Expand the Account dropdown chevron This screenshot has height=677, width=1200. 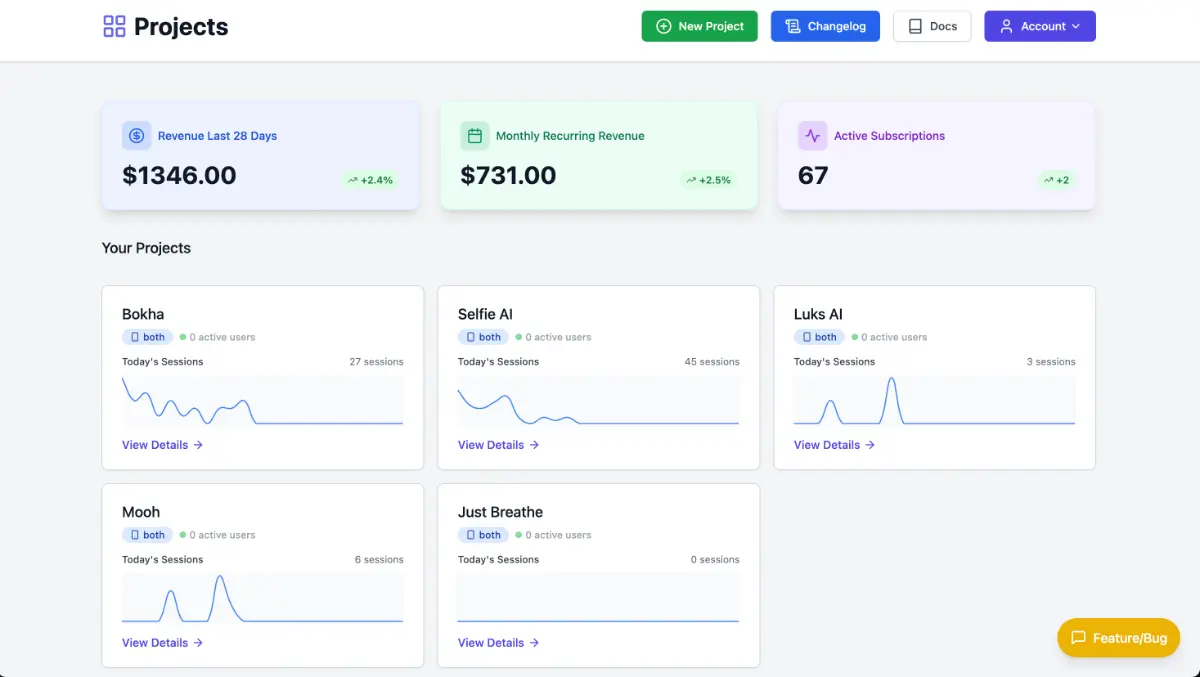[x=1076, y=26]
